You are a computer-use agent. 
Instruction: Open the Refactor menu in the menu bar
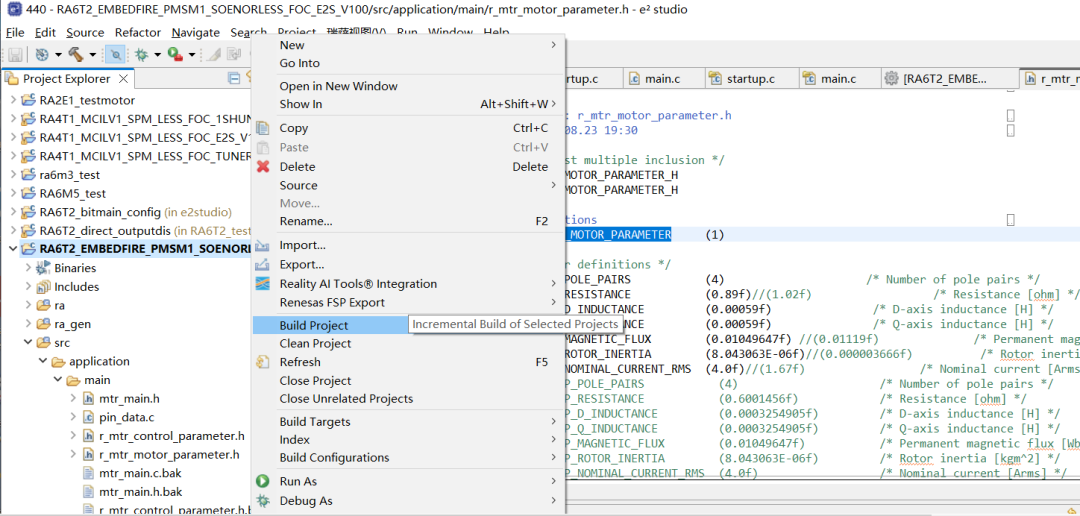[x=137, y=32]
